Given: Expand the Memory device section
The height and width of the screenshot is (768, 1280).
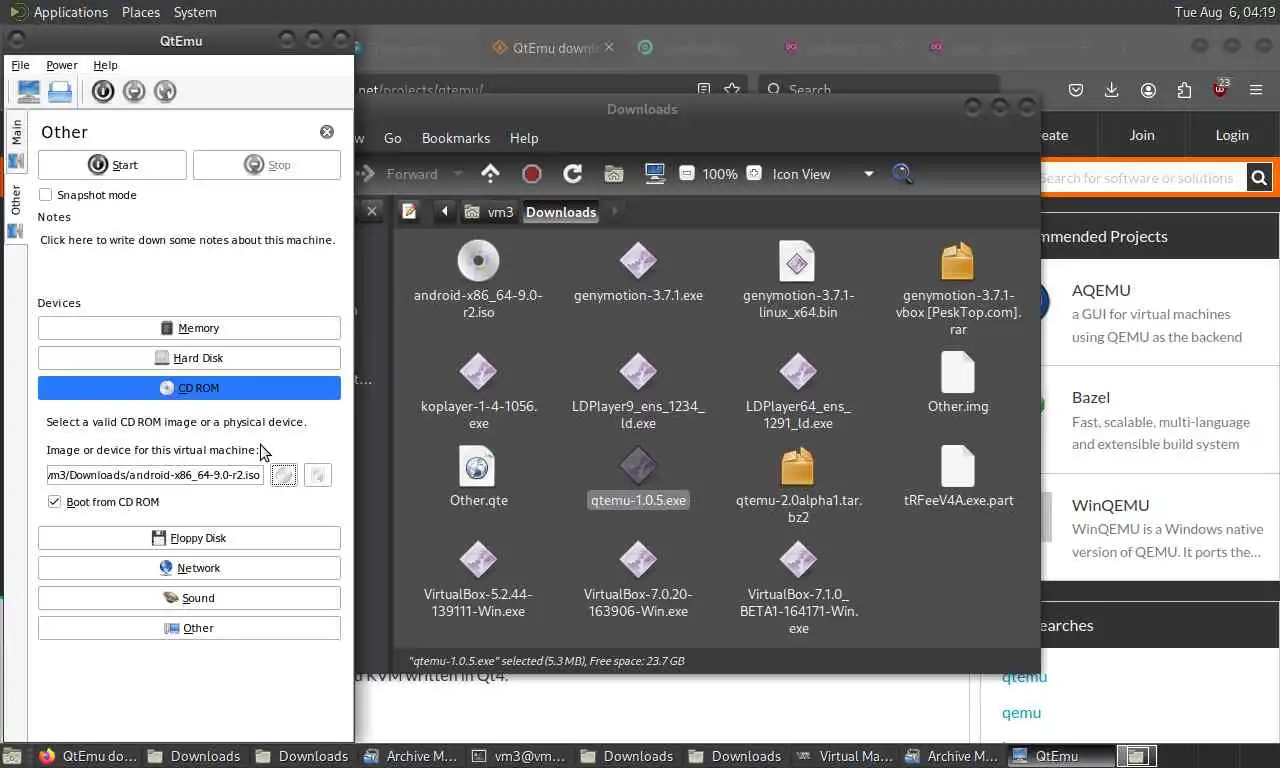Looking at the screenshot, I should point(189,328).
